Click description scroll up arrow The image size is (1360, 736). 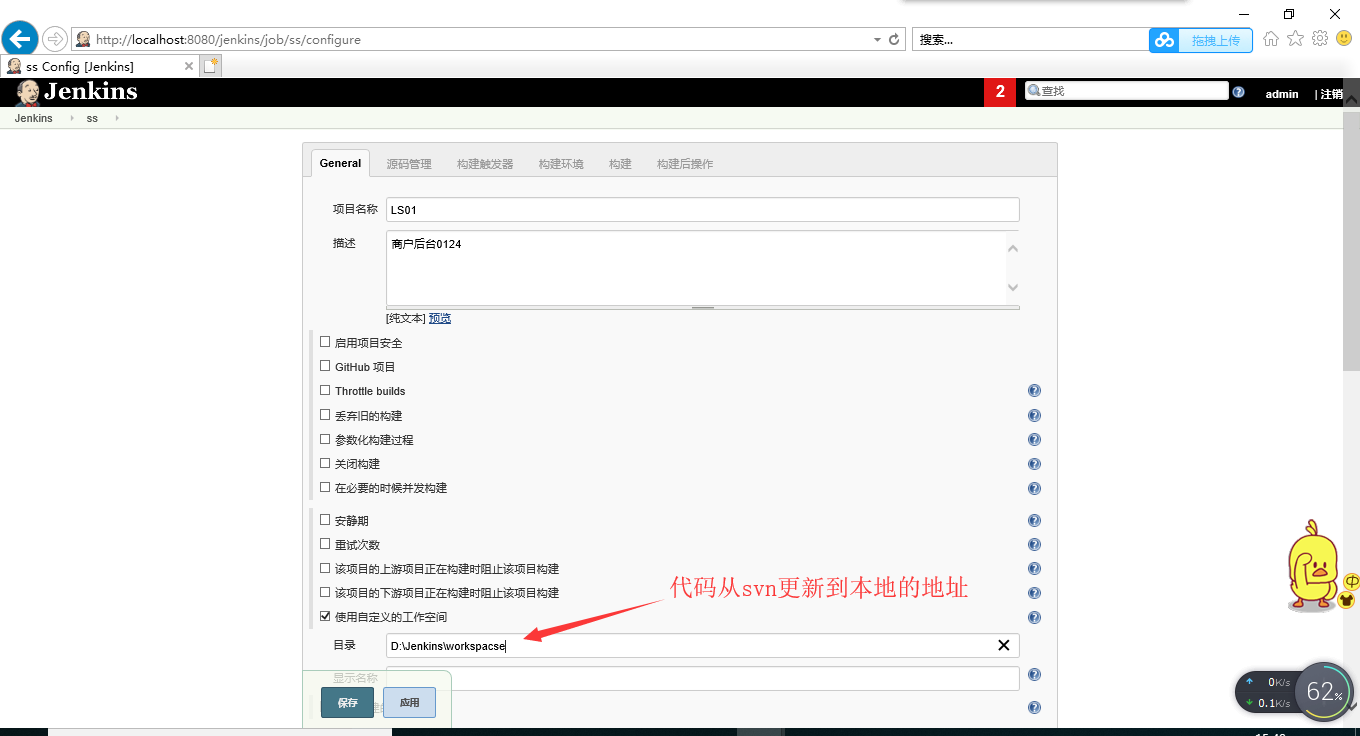pyautogui.click(x=1013, y=248)
